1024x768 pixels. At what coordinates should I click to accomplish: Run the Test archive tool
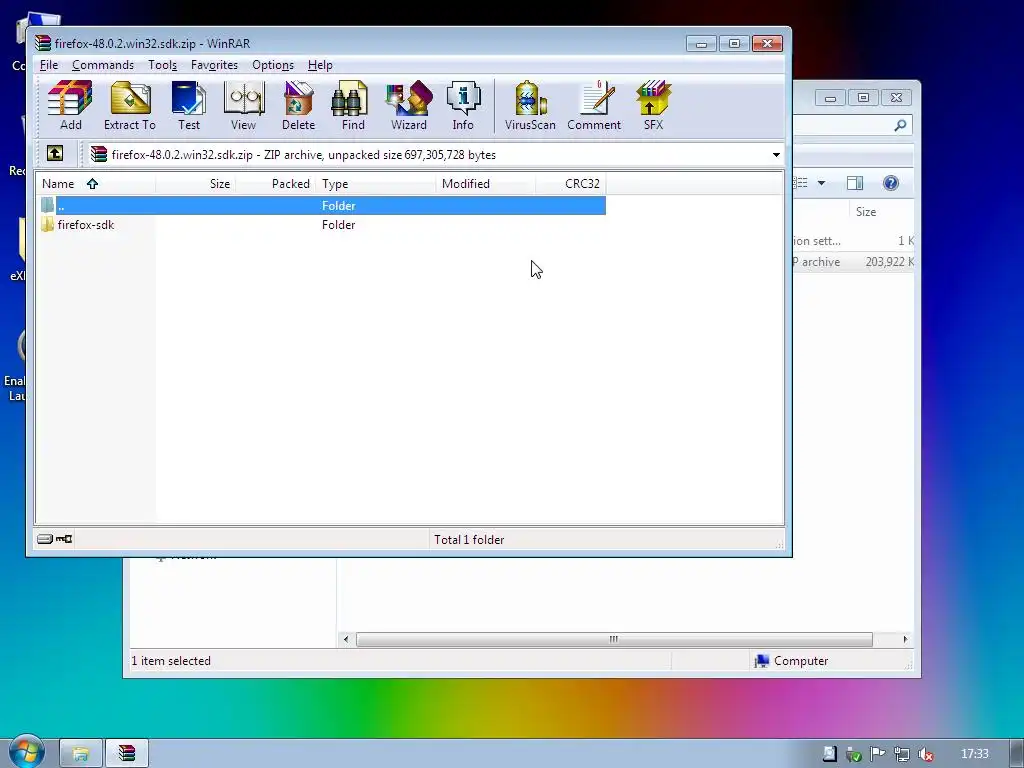click(x=189, y=105)
